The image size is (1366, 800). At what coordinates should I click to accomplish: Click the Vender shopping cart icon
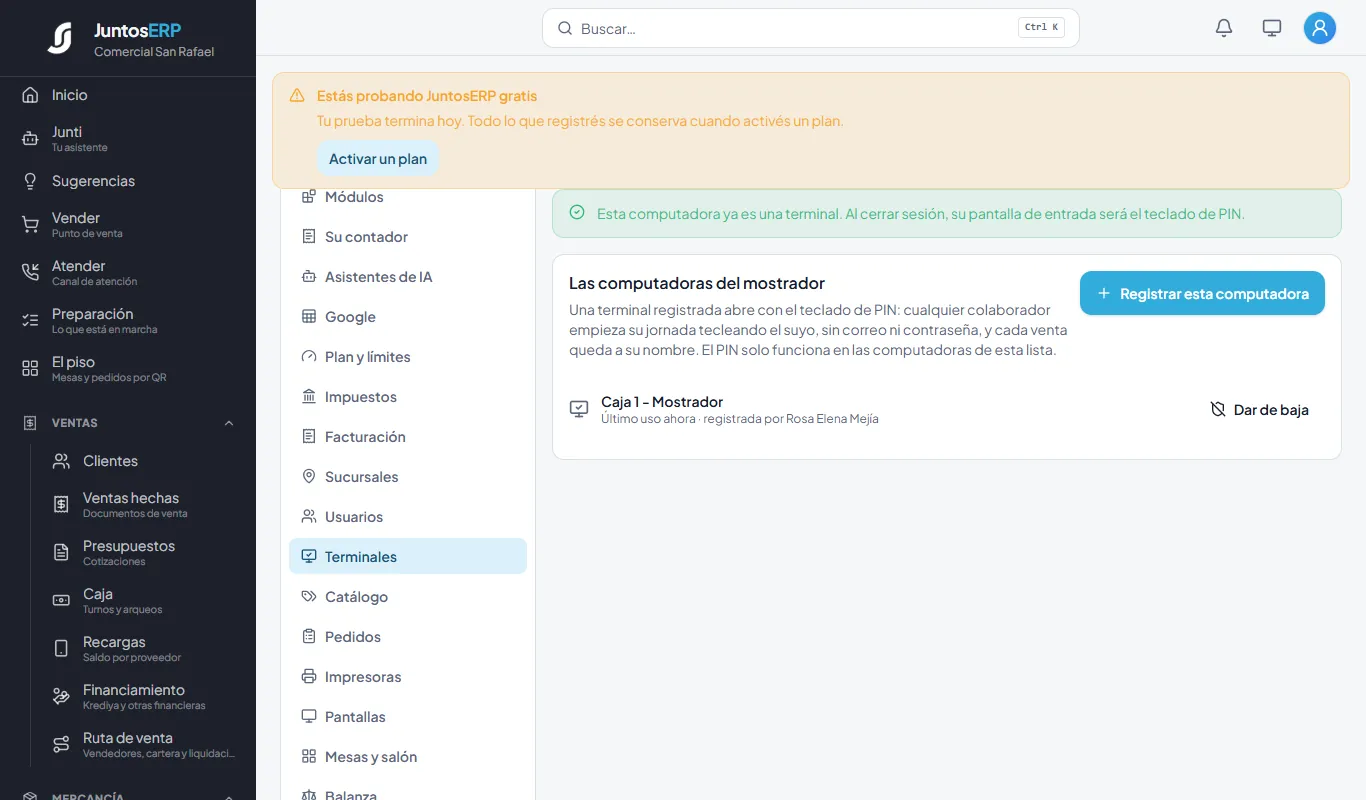[x=30, y=224]
